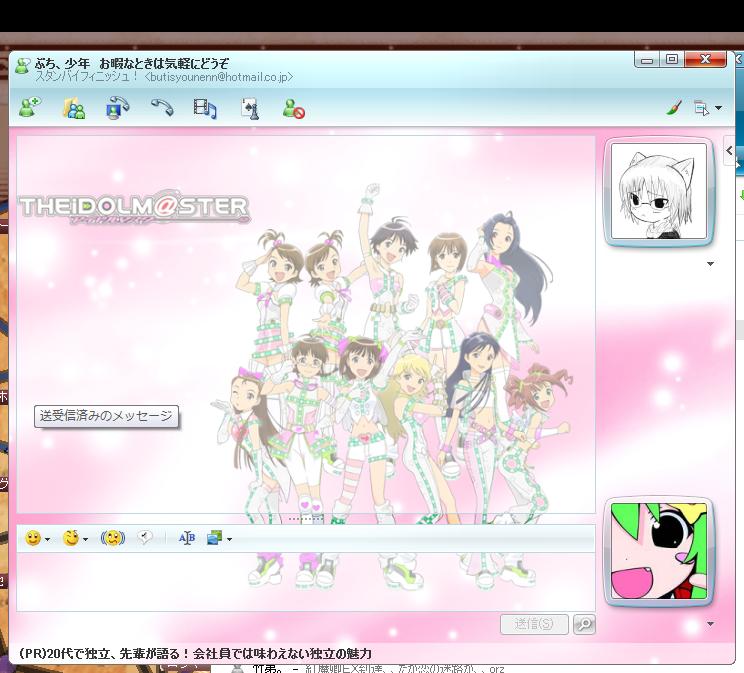744x673 pixels.
Task: Open the font change icon
Action: [186, 538]
